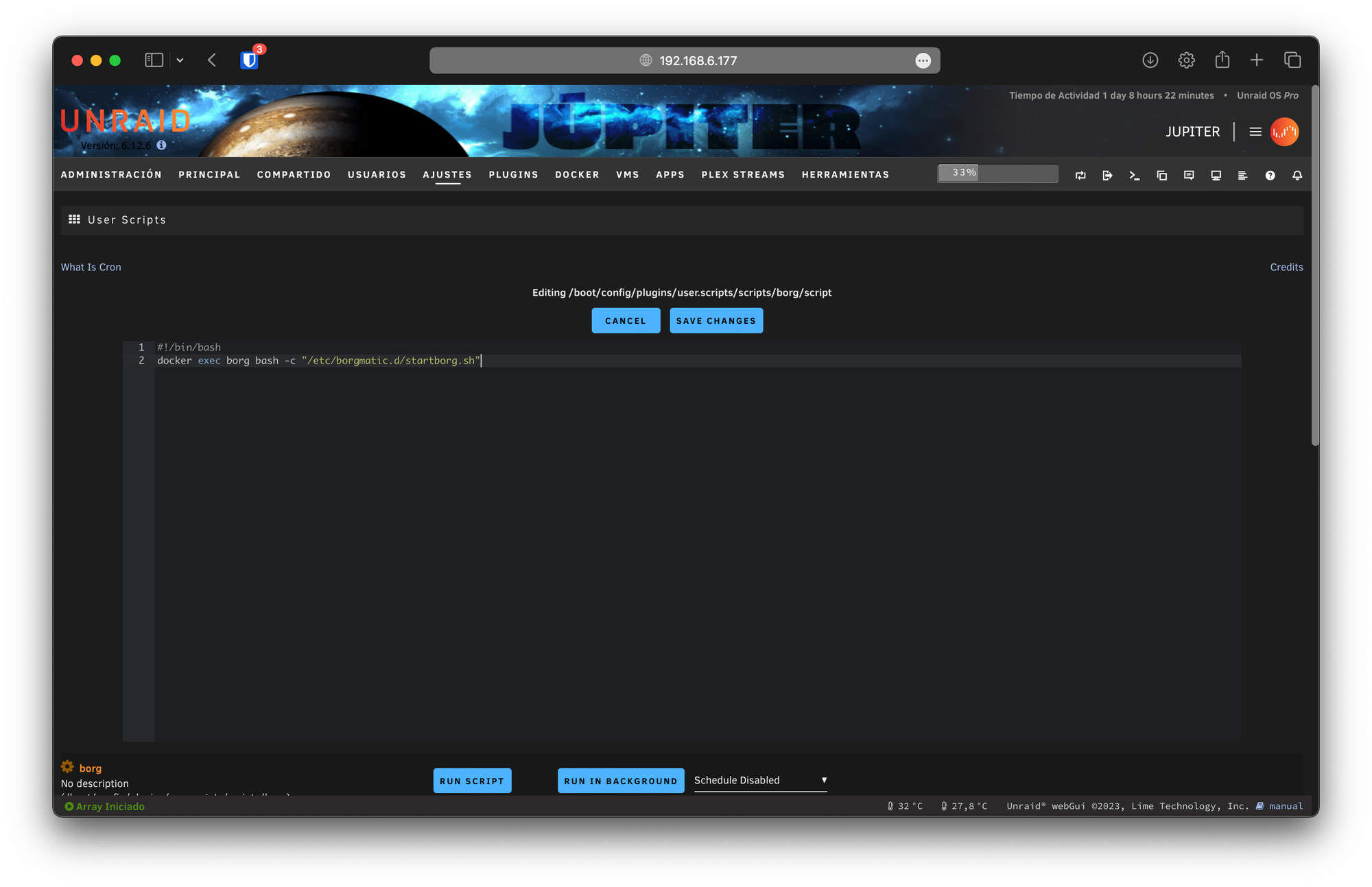Toggle the Safari sidebar
Screen dimensions: 1372x887
(x=154, y=60)
